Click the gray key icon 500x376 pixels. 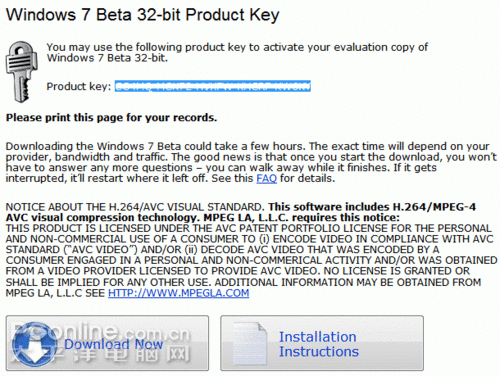[21, 71]
